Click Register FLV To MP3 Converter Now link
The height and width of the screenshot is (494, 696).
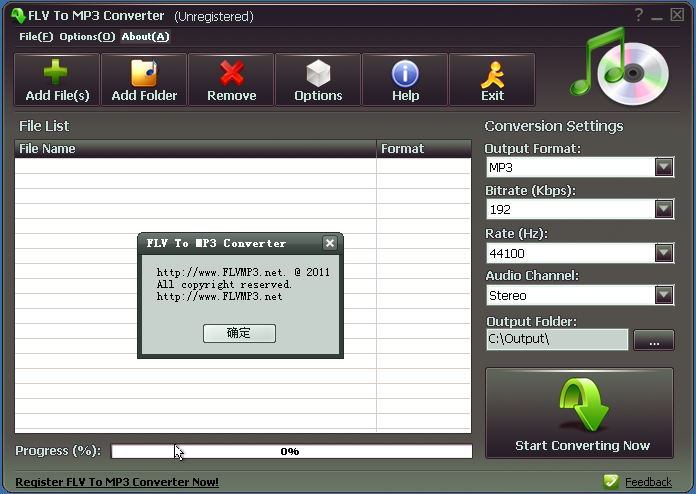tap(117, 482)
